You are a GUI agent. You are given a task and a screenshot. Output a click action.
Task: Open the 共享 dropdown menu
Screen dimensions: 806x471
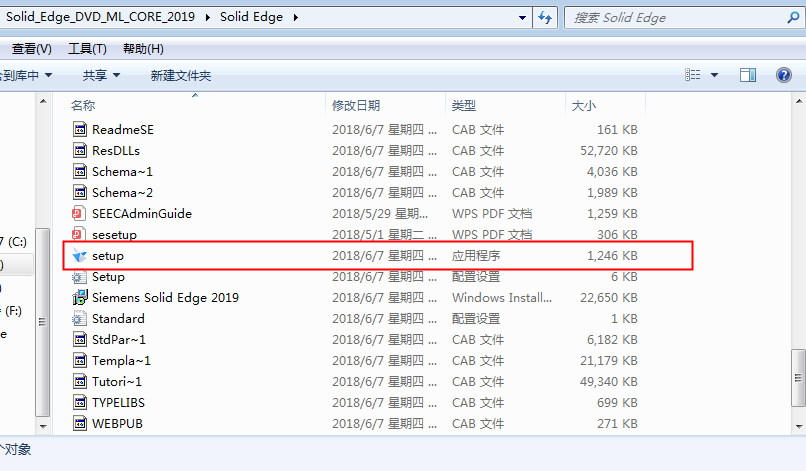[x=101, y=75]
